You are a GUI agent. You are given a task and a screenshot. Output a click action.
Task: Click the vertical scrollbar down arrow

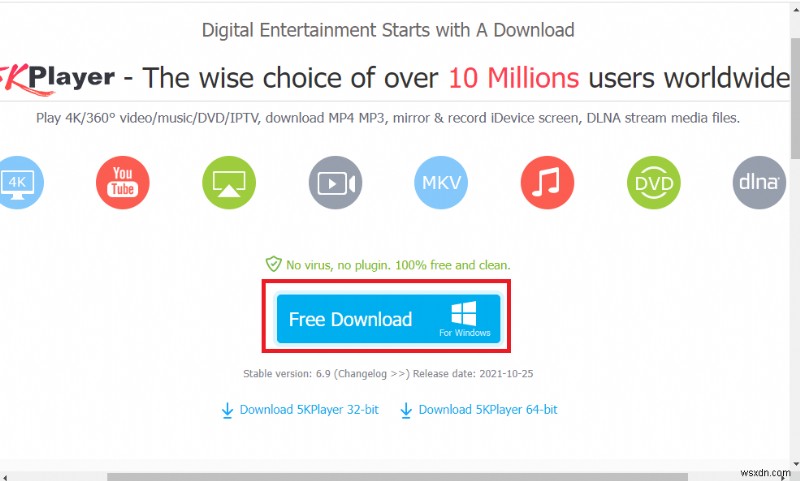(x=795, y=465)
